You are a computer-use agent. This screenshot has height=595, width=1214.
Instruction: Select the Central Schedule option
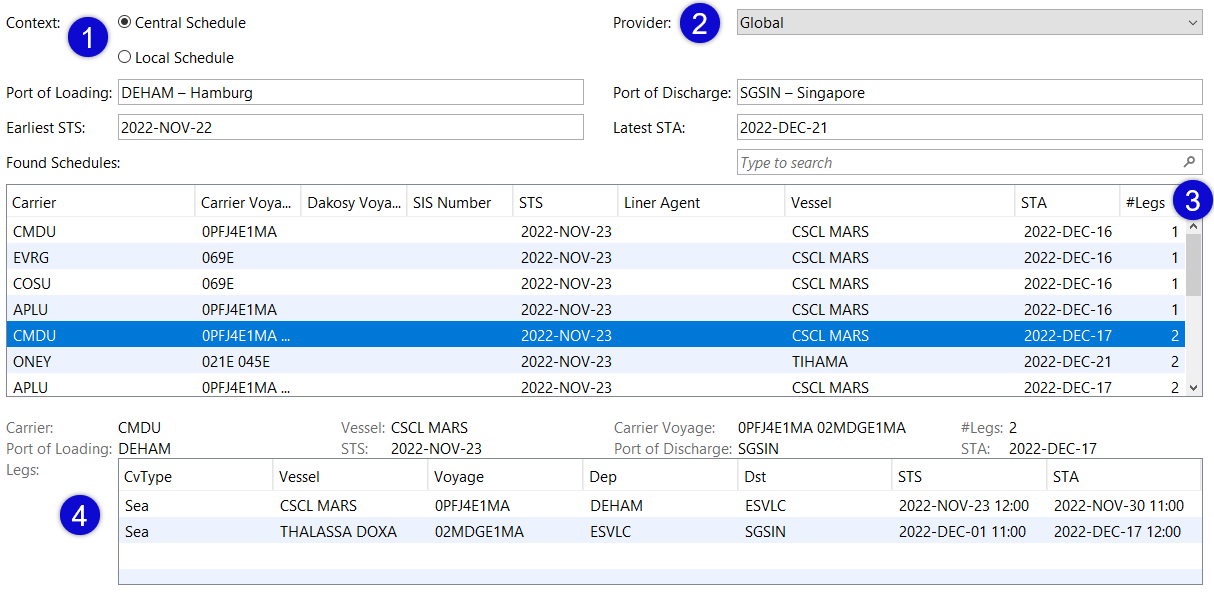(x=123, y=22)
